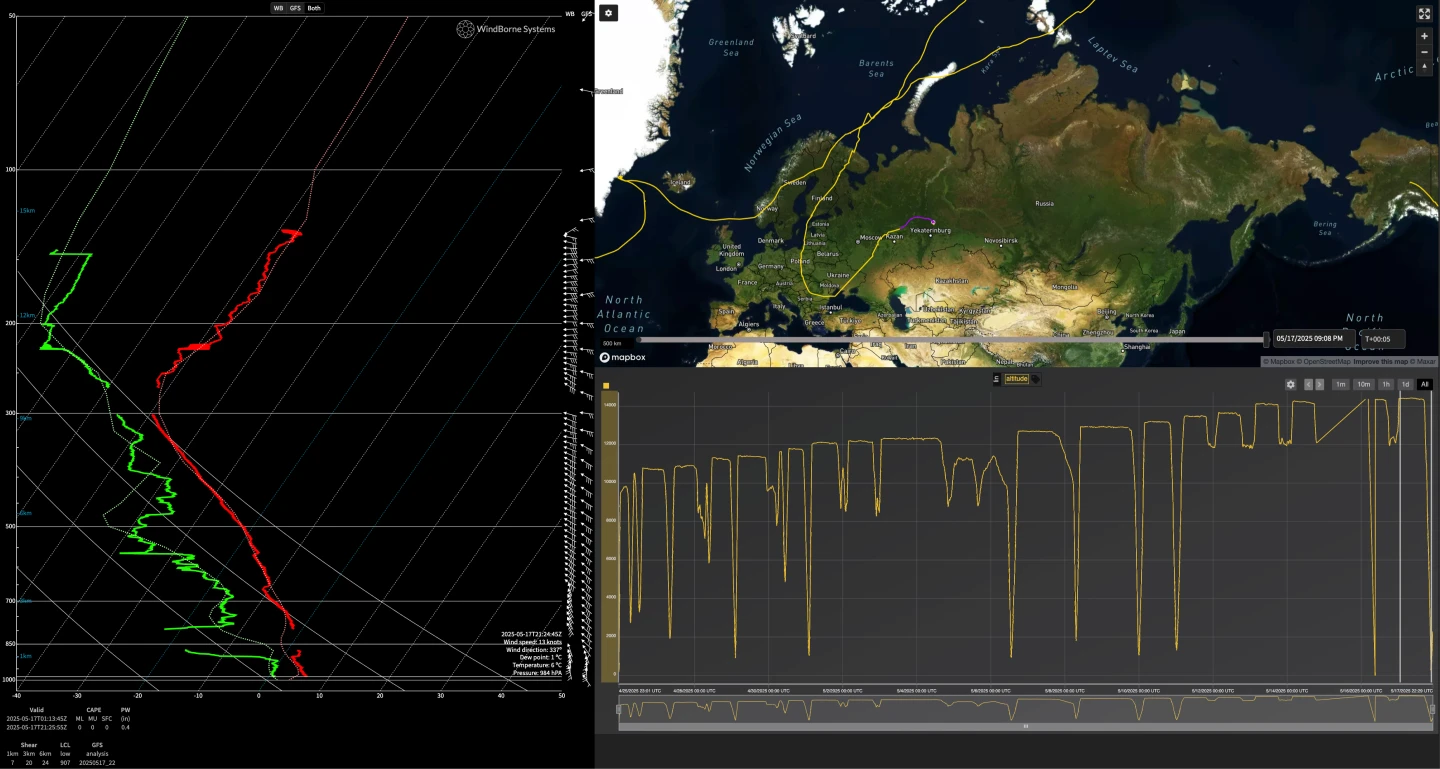Toggle the yellow altitude series swatch

click(606, 385)
